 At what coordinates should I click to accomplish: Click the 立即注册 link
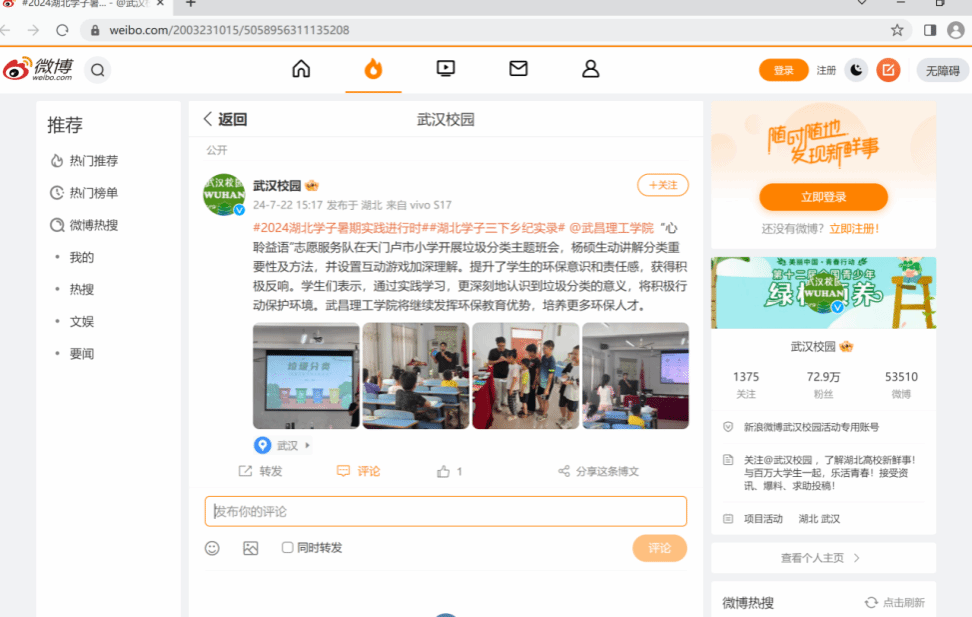[x=853, y=228]
